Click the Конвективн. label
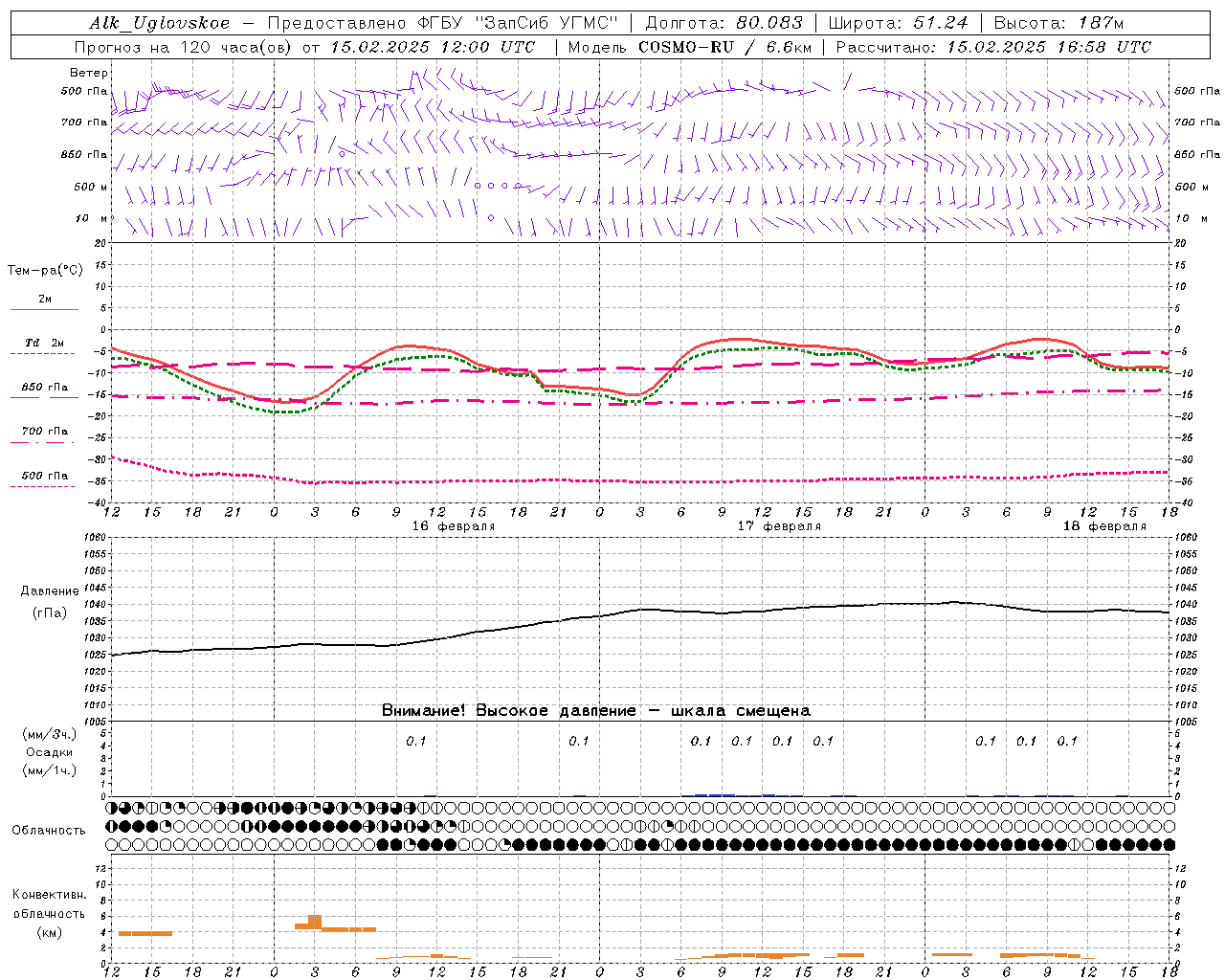The width and height of the screenshot is (1225, 980). [49, 895]
